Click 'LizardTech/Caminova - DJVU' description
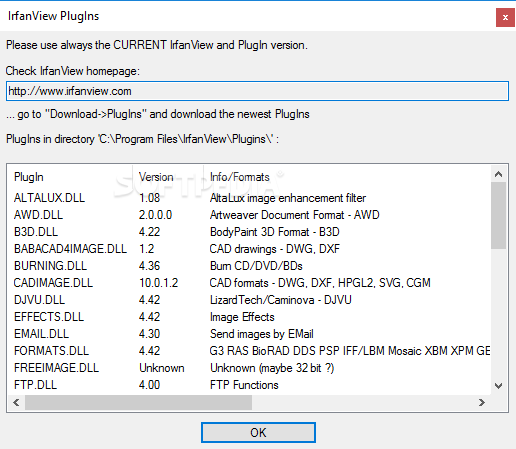This screenshot has height=449, width=516. pos(281,300)
